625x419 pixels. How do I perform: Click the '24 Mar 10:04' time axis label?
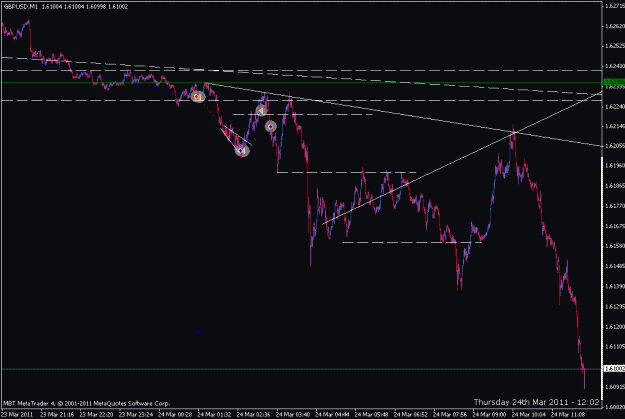[x=529, y=415]
